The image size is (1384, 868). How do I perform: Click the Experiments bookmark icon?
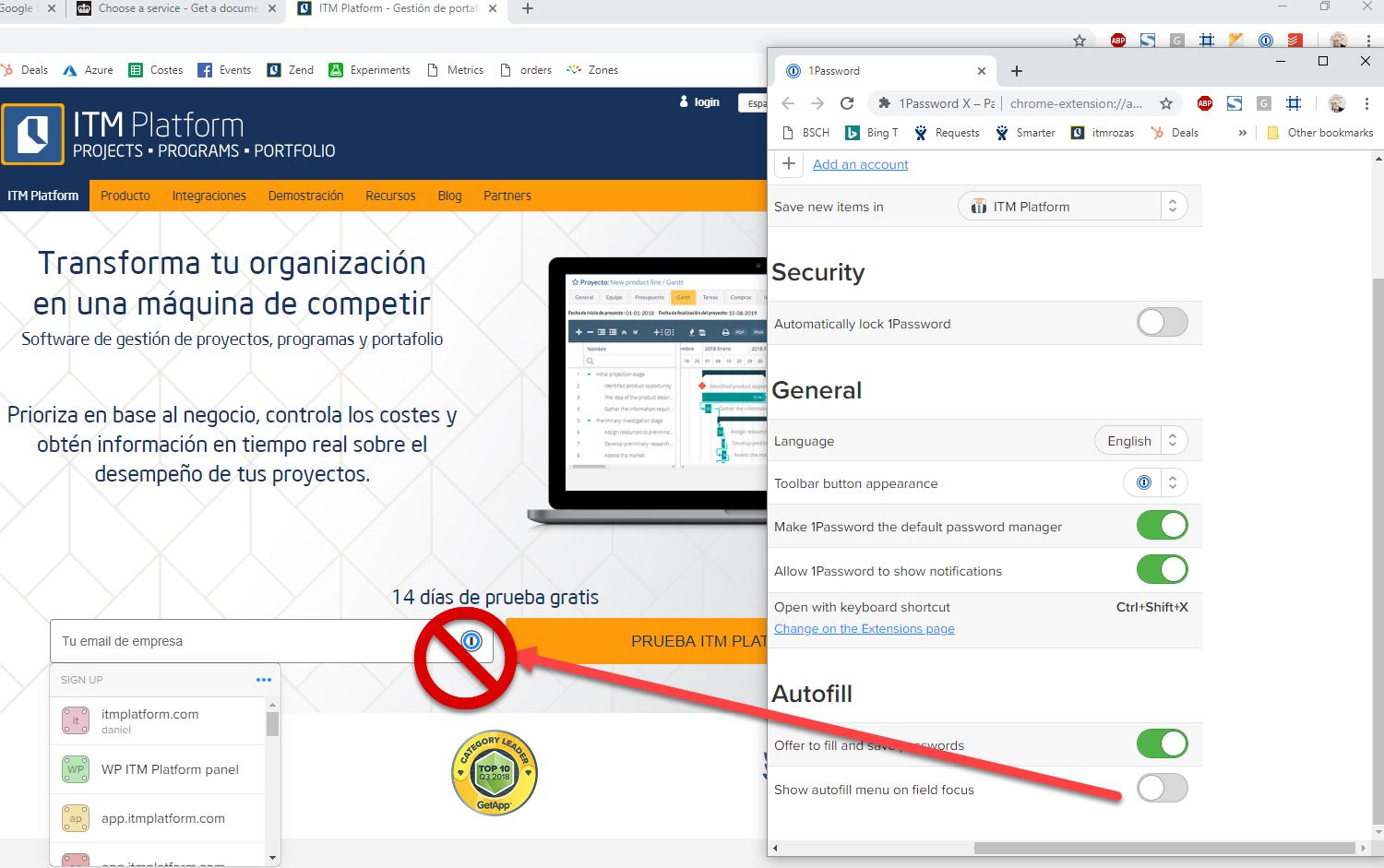pos(339,69)
